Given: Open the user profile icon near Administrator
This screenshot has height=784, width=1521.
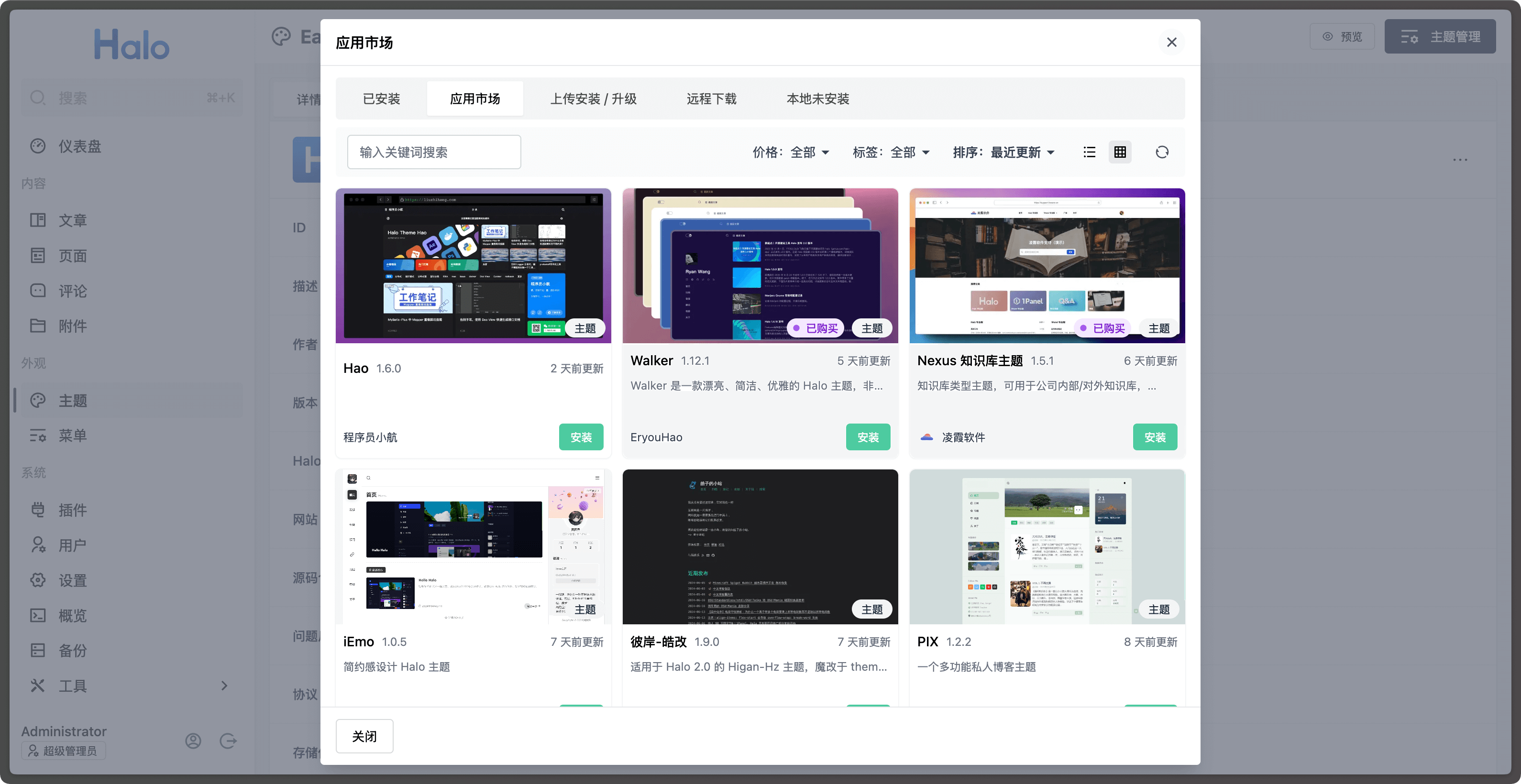Looking at the screenshot, I should pos(193,741).
